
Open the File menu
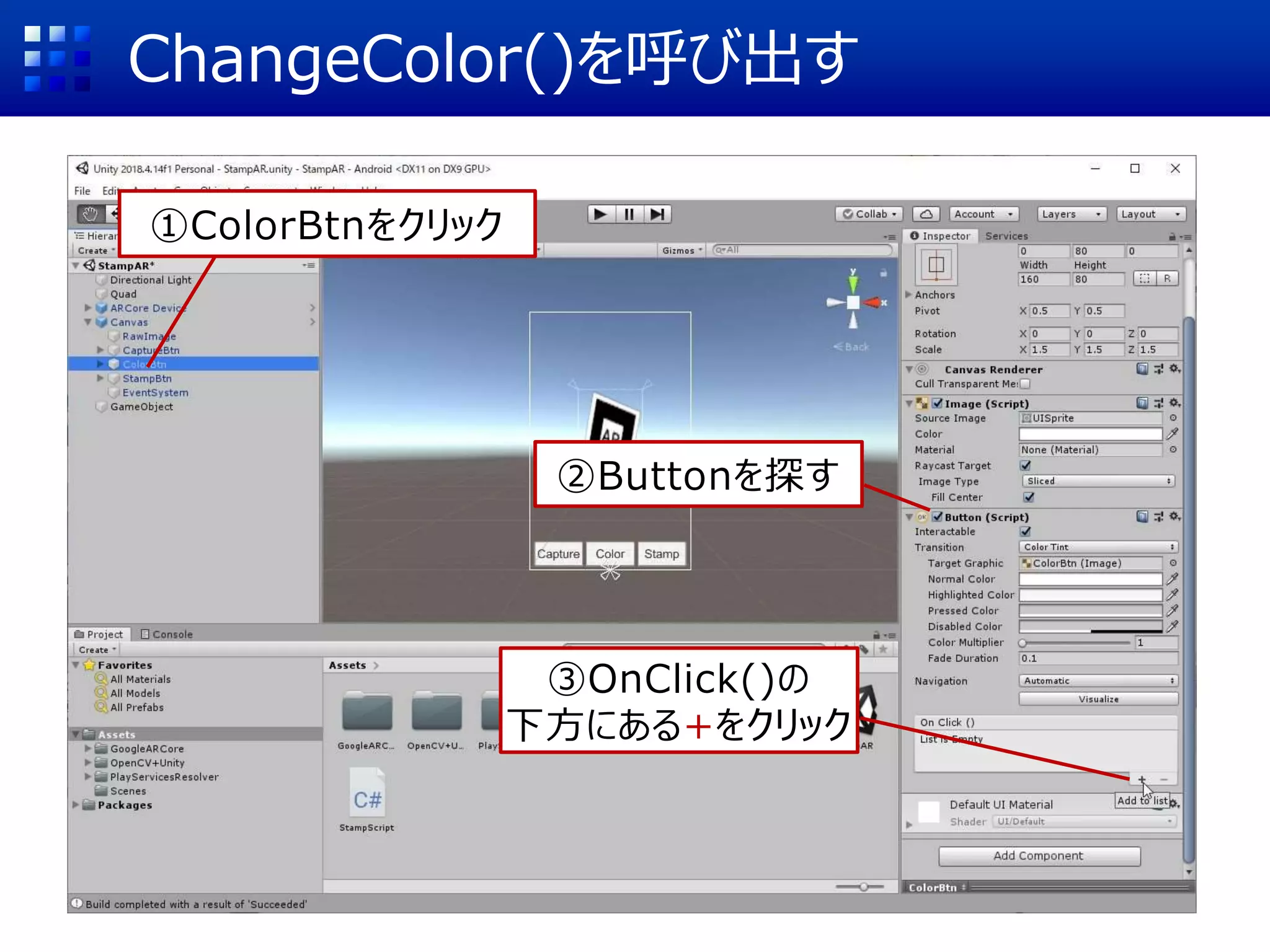click(82, 191)
